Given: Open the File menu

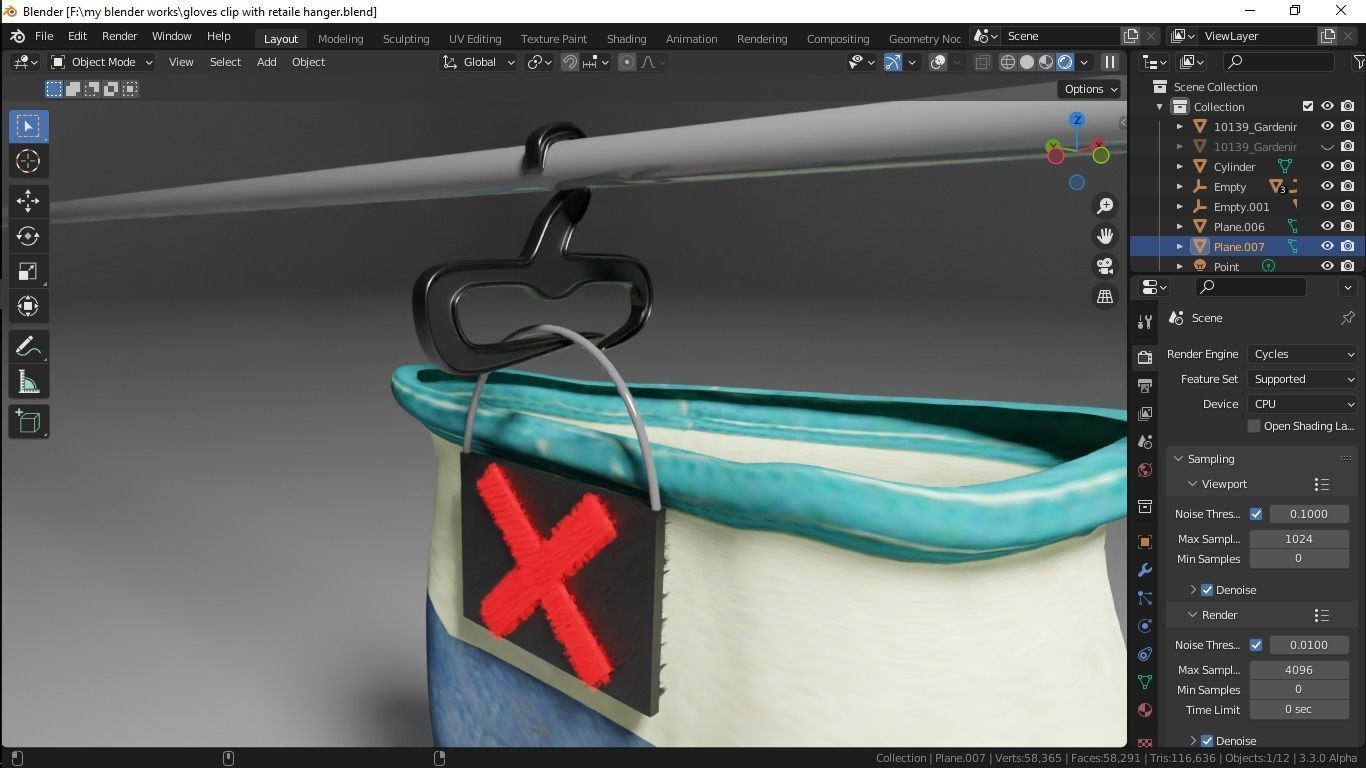Looking at the screenshot, I should click(x=44, y=36).
